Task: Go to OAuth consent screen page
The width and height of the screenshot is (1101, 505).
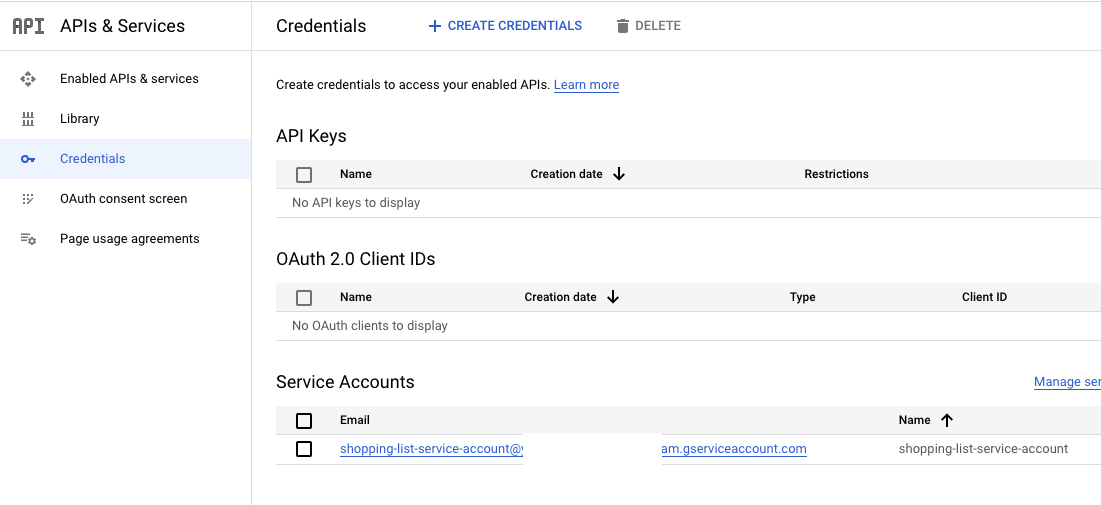Action: click(x=123, y=199)
